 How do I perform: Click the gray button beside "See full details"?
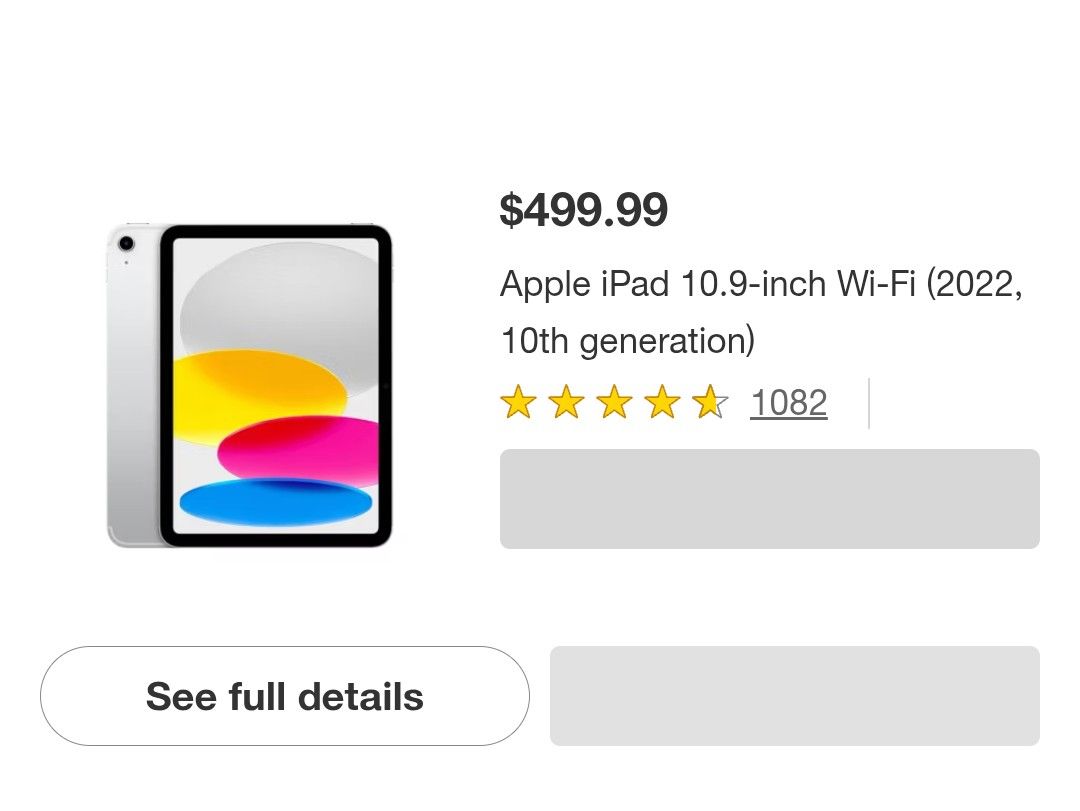click(795, 695)
